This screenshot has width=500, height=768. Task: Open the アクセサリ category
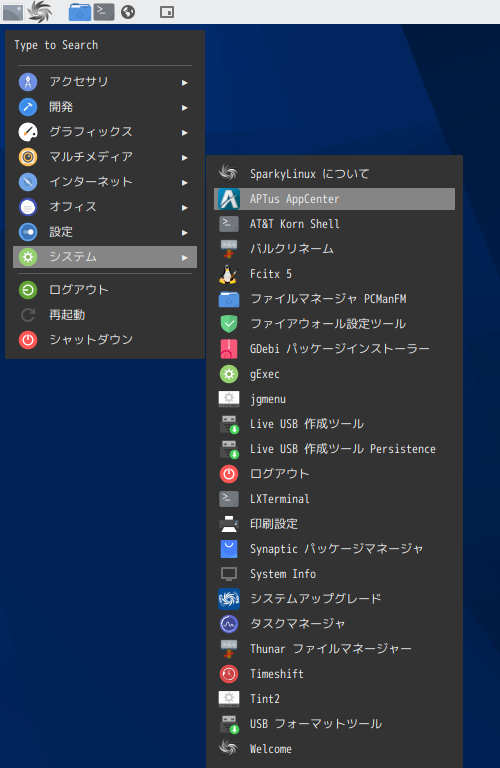[105, 82]
